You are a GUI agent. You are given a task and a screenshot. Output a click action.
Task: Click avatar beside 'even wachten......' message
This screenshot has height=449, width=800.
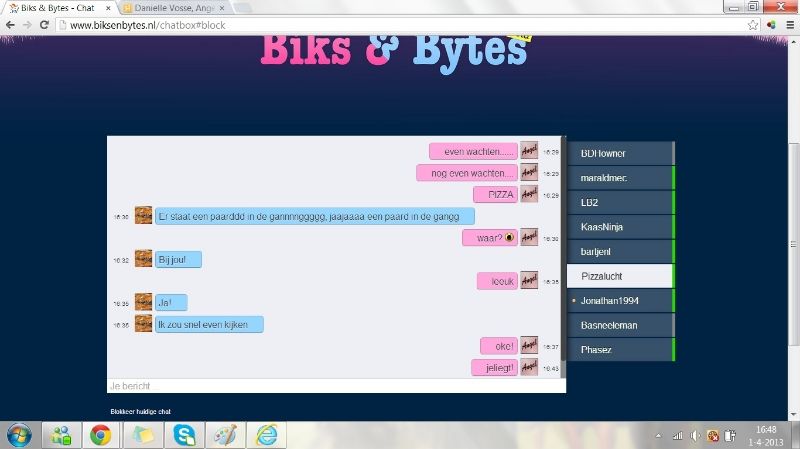coord(529,151)
